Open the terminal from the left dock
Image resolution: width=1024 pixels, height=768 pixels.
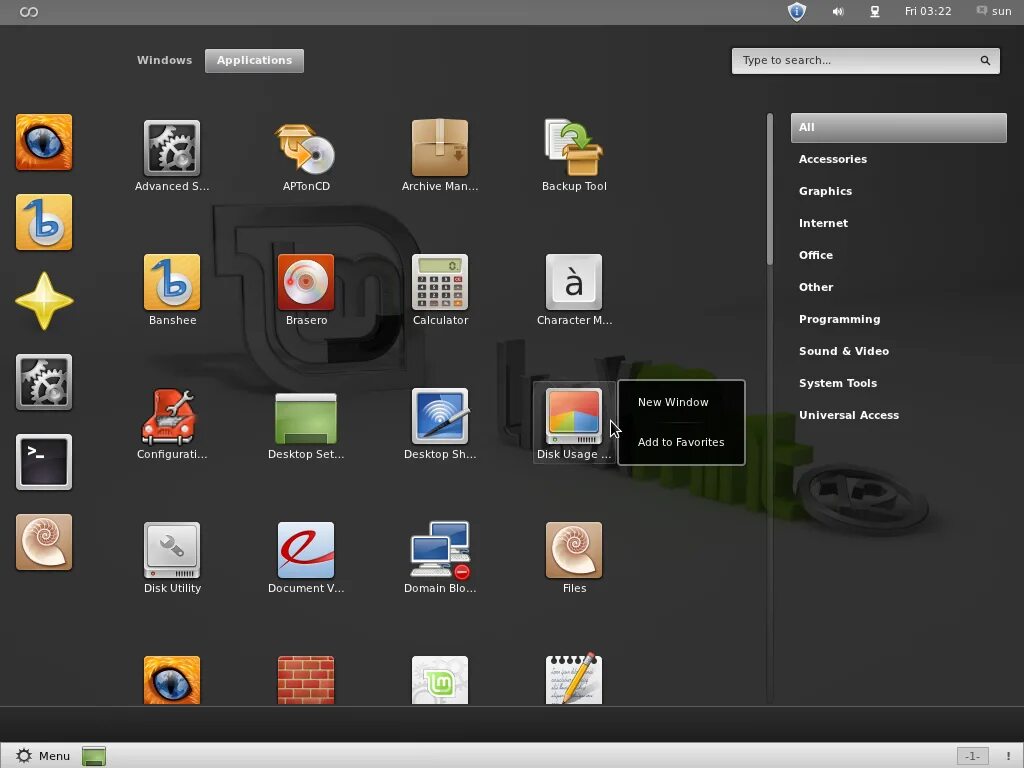pyautogui.click(x=44, y=462)
